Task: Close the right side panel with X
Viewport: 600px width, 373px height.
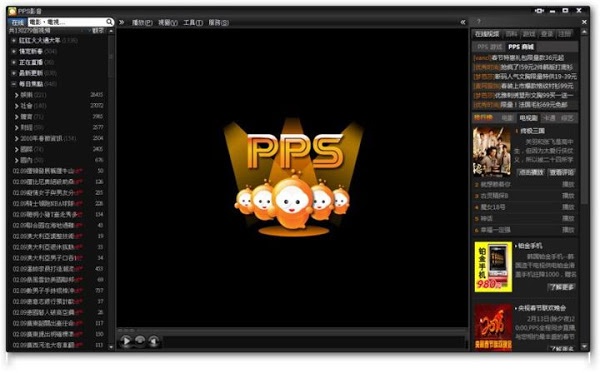Action: coord(584,22)
